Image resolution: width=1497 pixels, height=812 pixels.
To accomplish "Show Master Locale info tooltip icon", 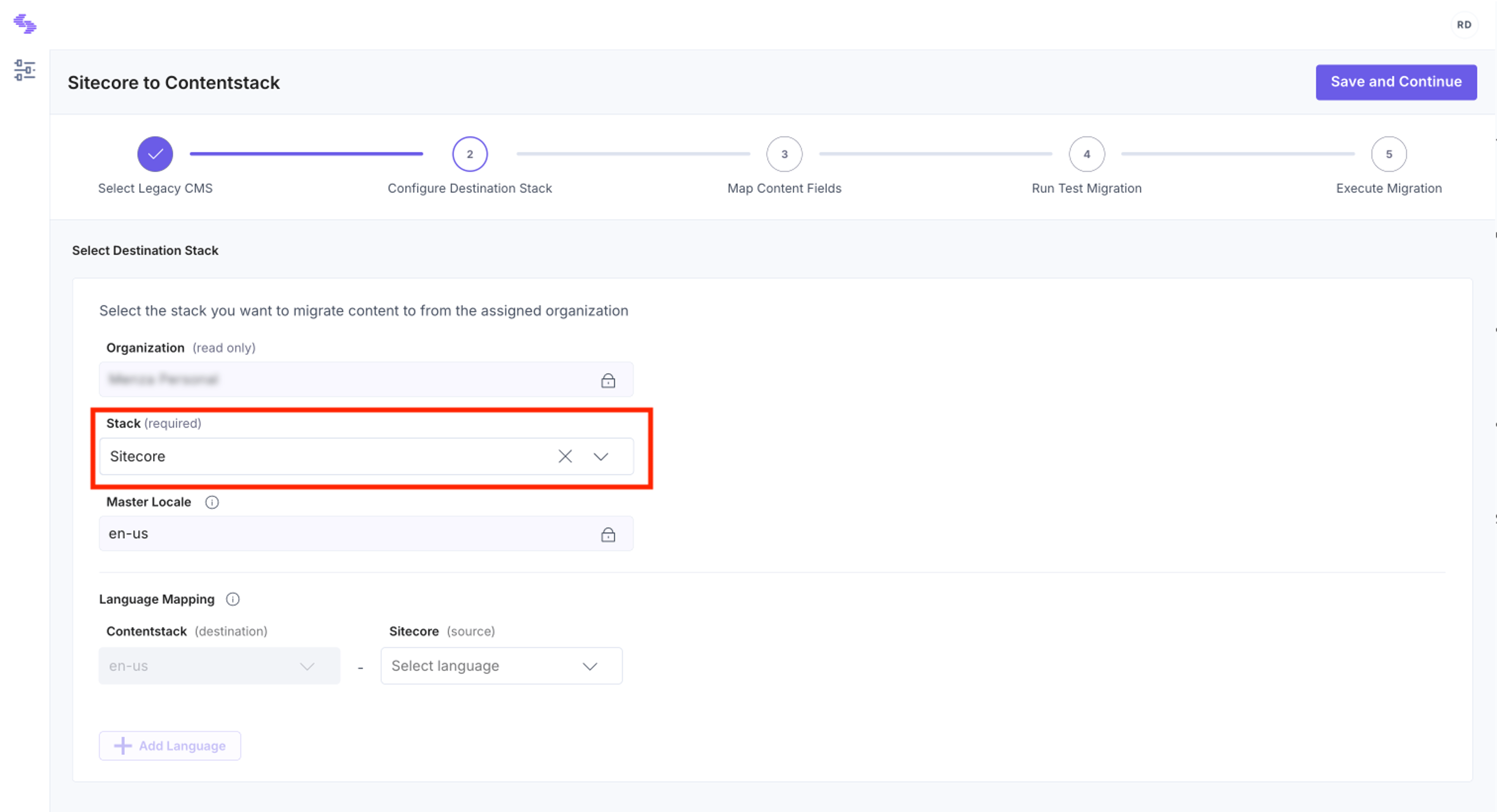I will [212, 502].
